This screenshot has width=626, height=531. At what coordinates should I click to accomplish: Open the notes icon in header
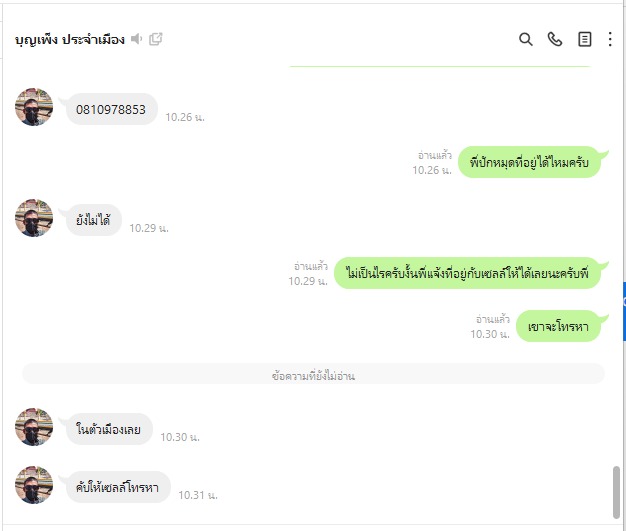click(x=584, y=39)
